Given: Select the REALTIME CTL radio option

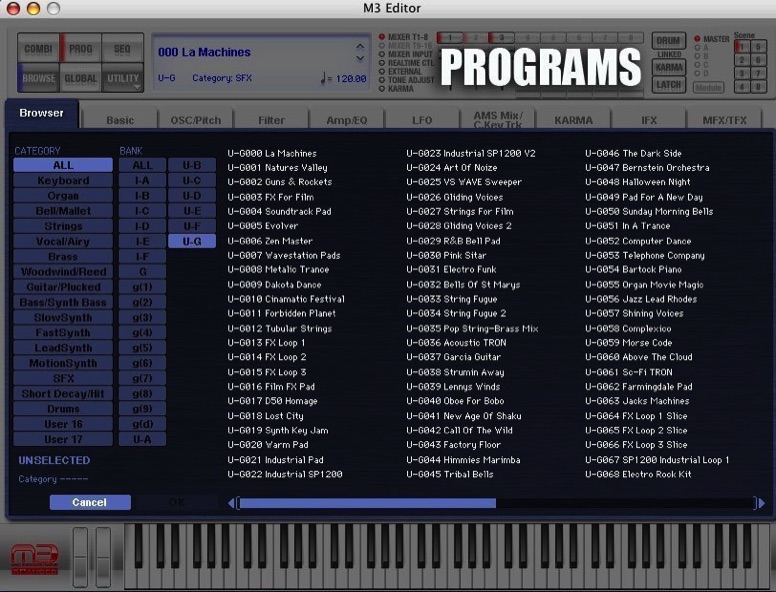Looking at the screenshot, I should tap(382, 63).
